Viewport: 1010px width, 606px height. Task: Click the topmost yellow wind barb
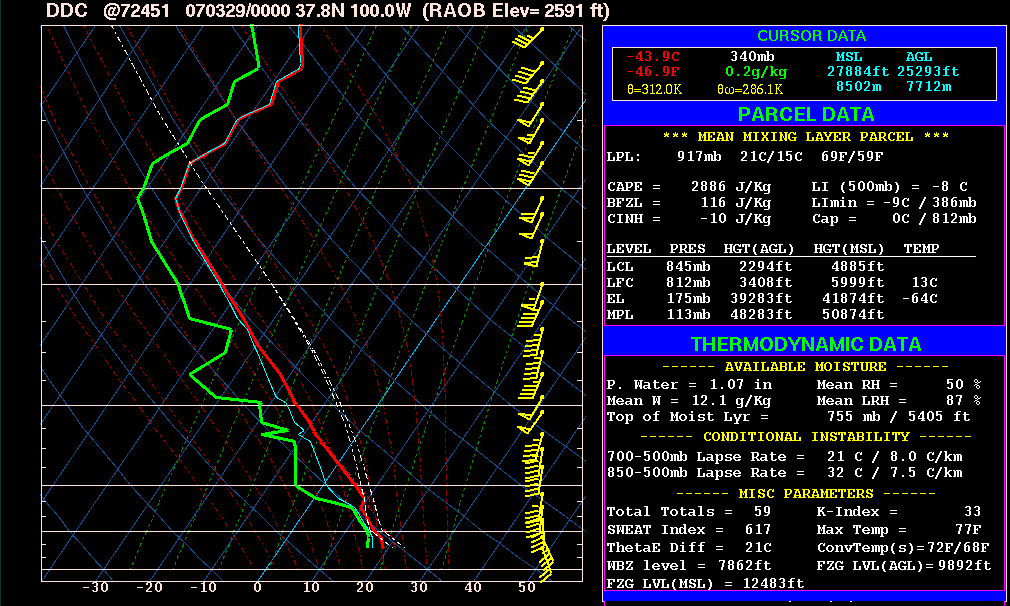click(x=528, y=38)
